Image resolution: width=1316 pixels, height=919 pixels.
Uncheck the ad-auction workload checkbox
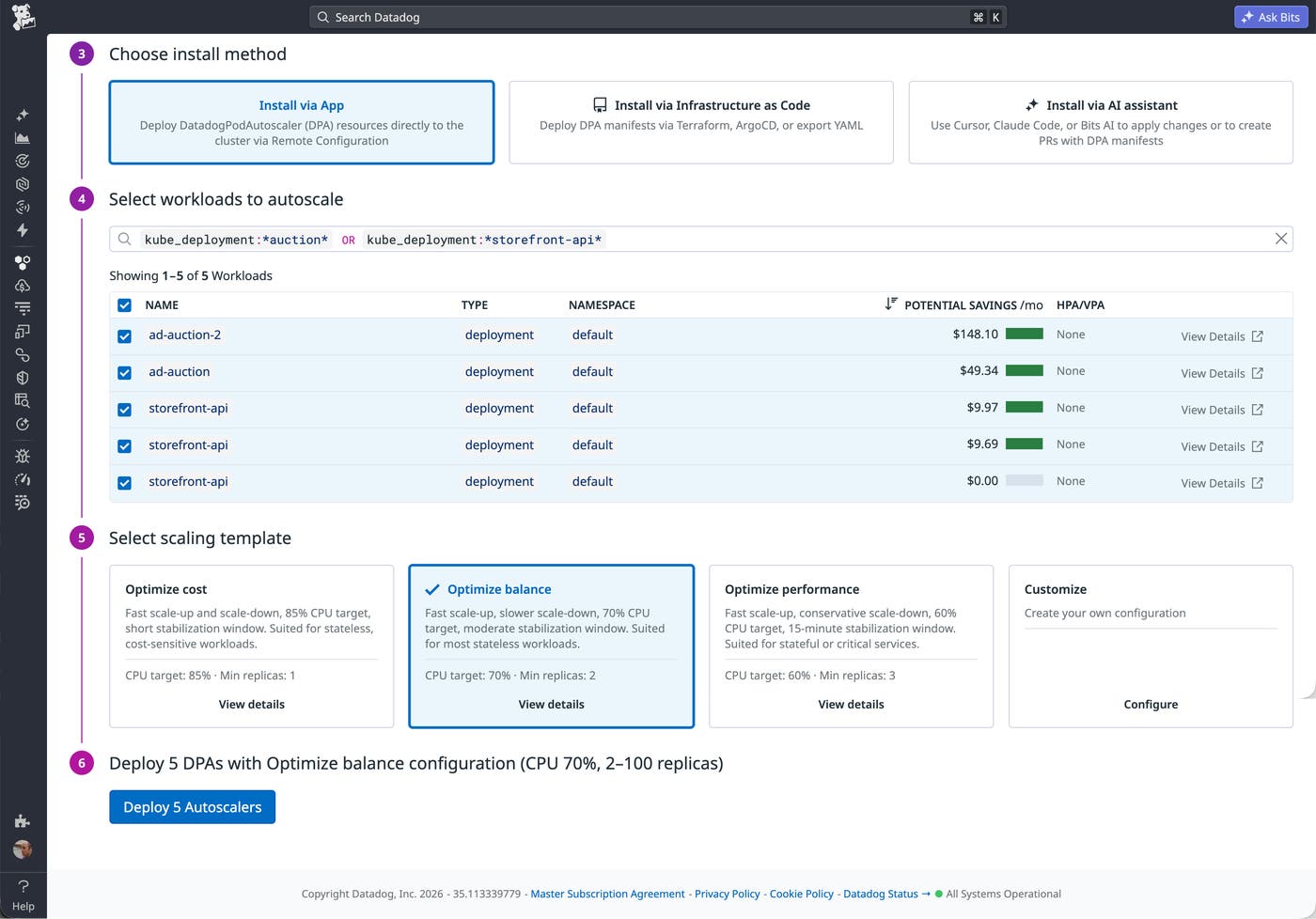point(124,373)
